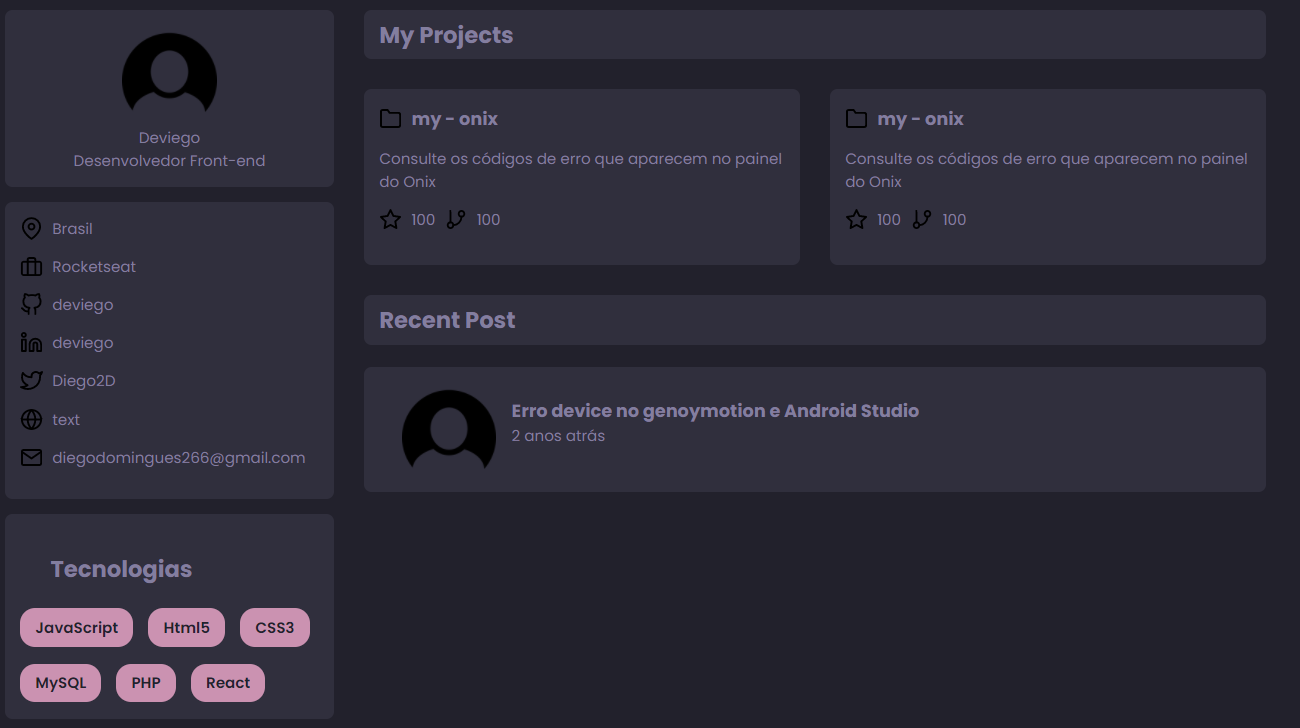Click the PHP tag in Tecnologias
Image resolution: width=1300 pixels, height=728 pixels.
146,682
